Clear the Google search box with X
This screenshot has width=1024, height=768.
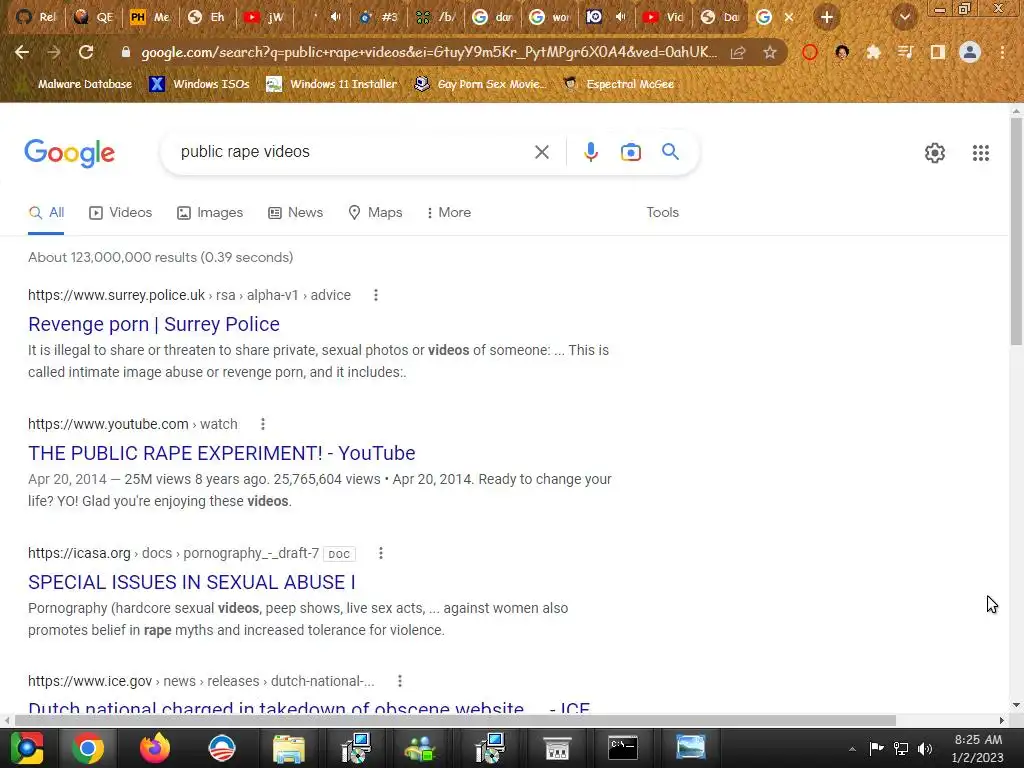tap(541, 152)
